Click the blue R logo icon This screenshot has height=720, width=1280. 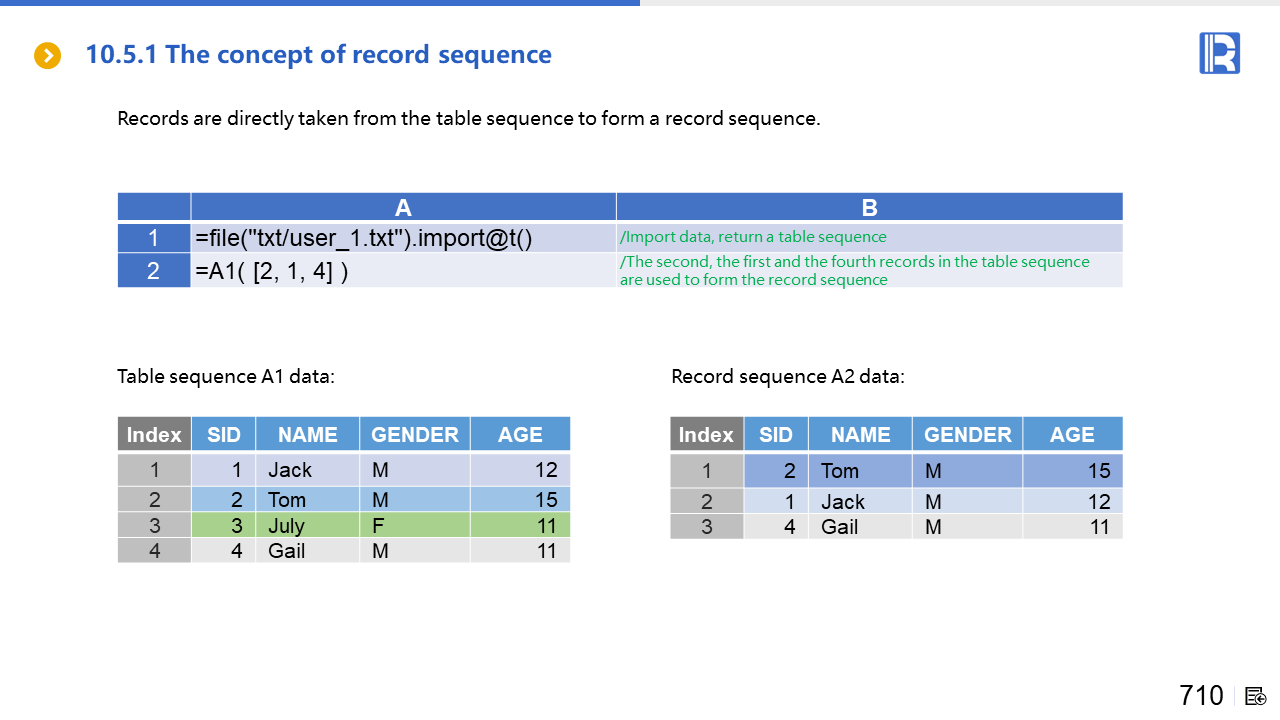[x=1219, y=53]
